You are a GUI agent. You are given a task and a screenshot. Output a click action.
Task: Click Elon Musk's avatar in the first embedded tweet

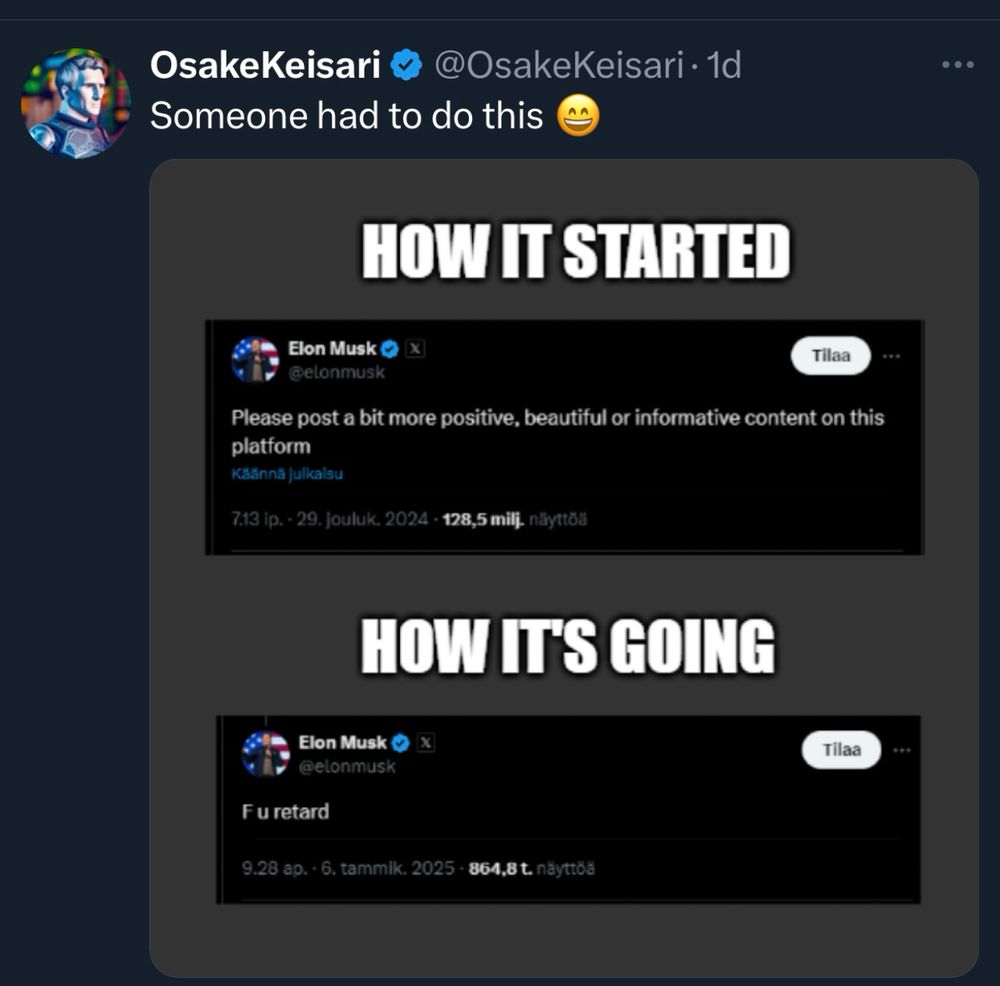pyautogui.click(x=255, y=359)
